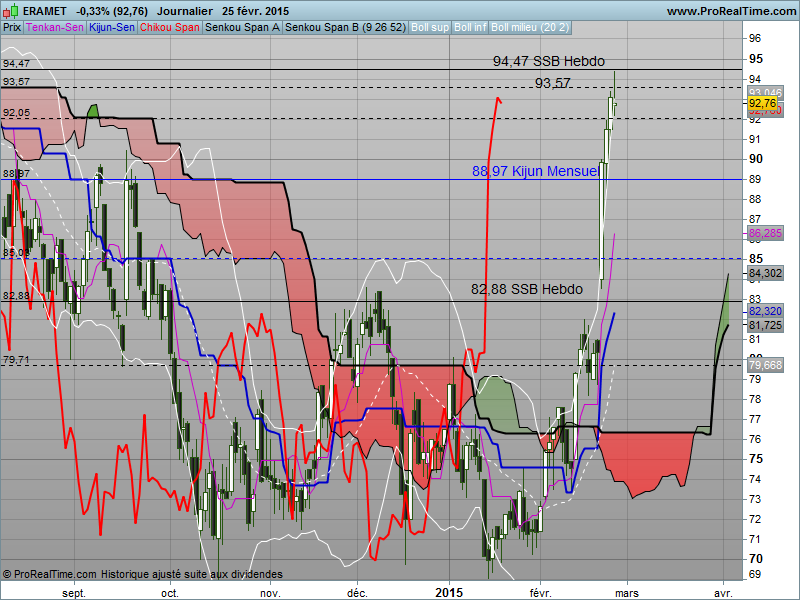Click the 81,725 price tag
The height and width of the screenshot is (600, 800).
tap(765, 325)
